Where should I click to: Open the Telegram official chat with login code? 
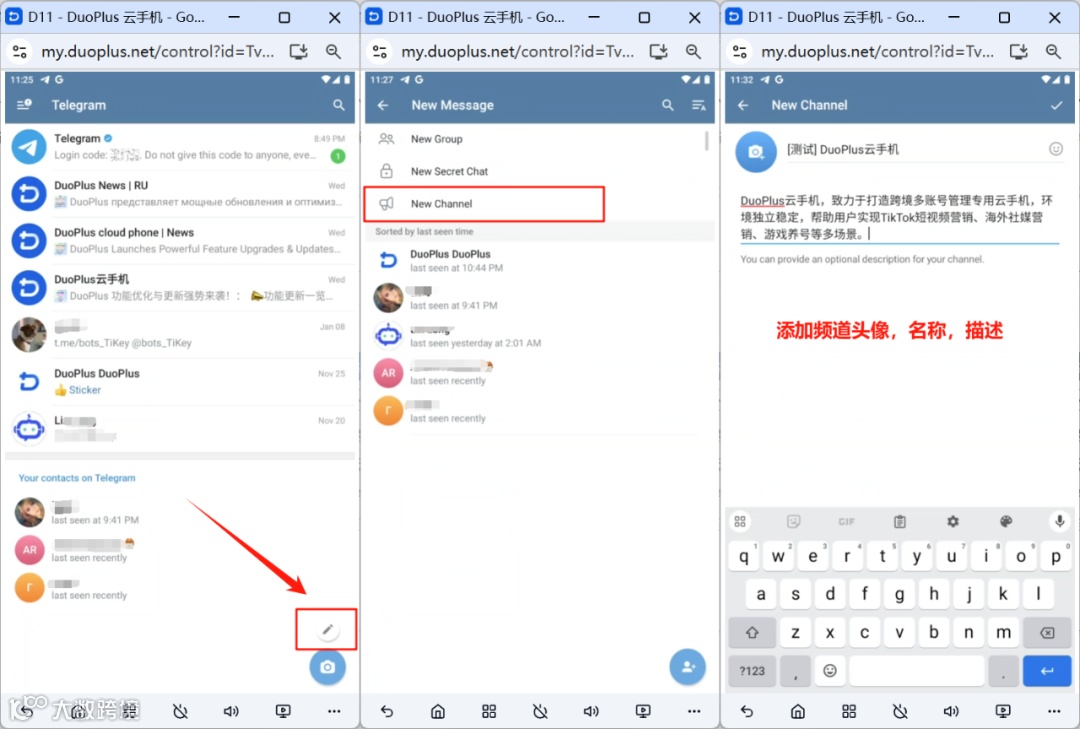[x=180, y=147]
